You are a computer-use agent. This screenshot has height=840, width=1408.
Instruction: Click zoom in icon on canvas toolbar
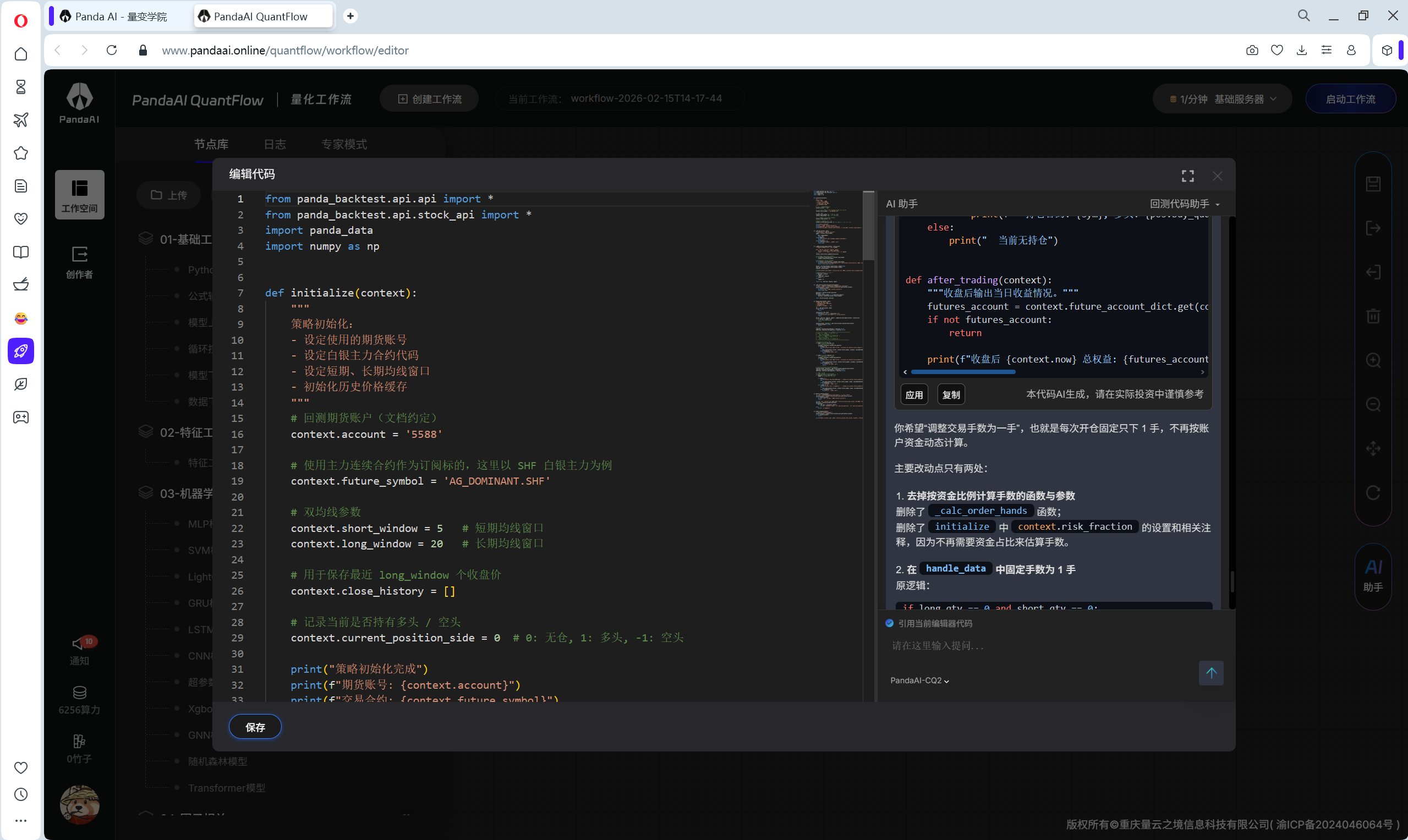pos(1373,360)
